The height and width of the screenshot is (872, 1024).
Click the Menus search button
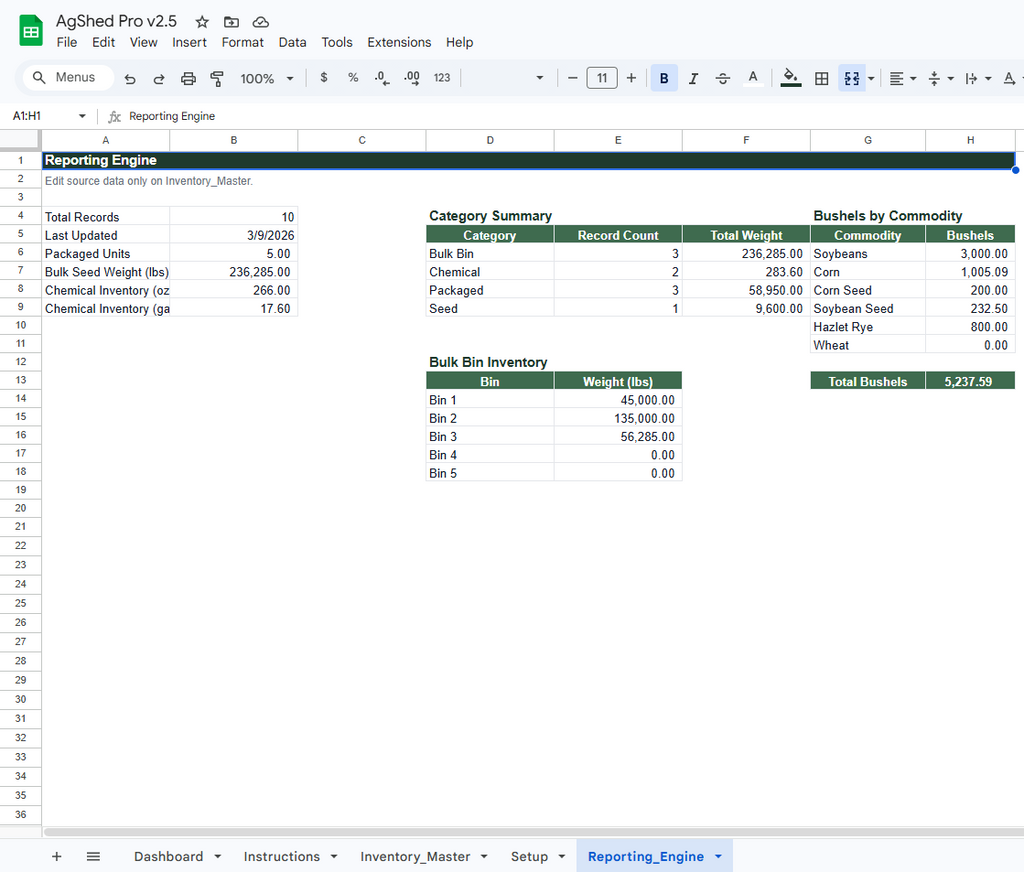[x=67, y=77]
